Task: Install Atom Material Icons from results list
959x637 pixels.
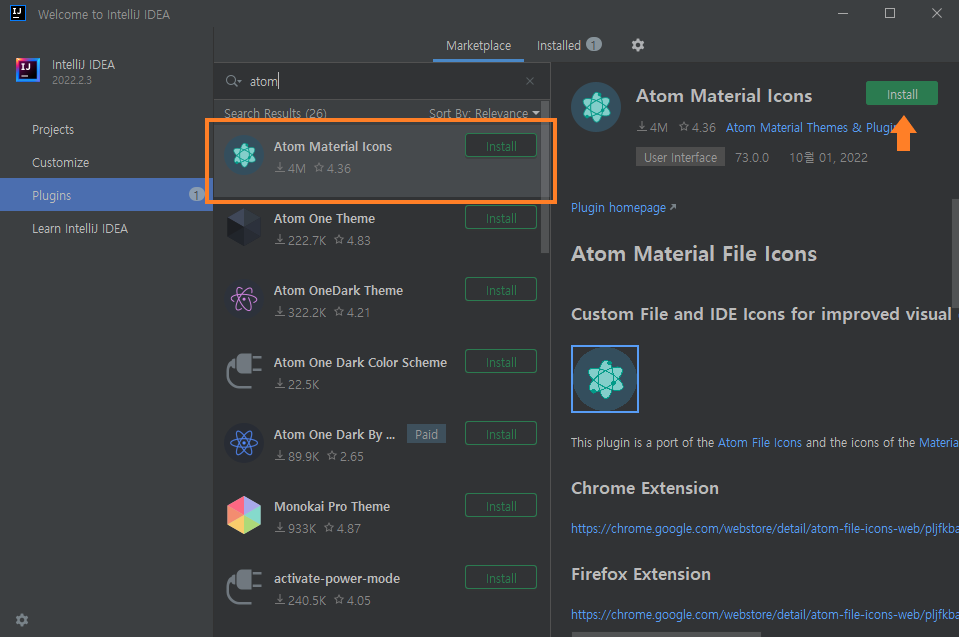Action: point(501,146)
